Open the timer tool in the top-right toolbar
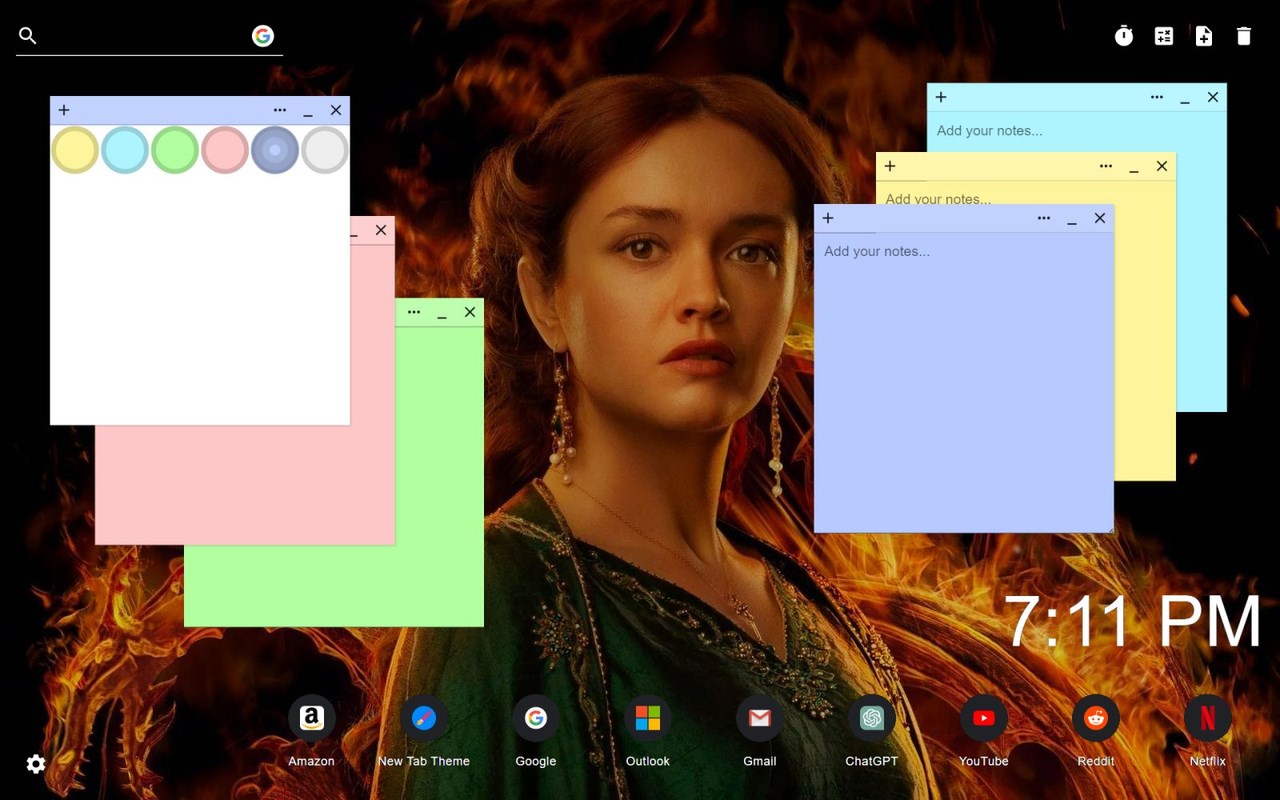Viewport: 1280px width, 800px height. [x=1124, y=36]
